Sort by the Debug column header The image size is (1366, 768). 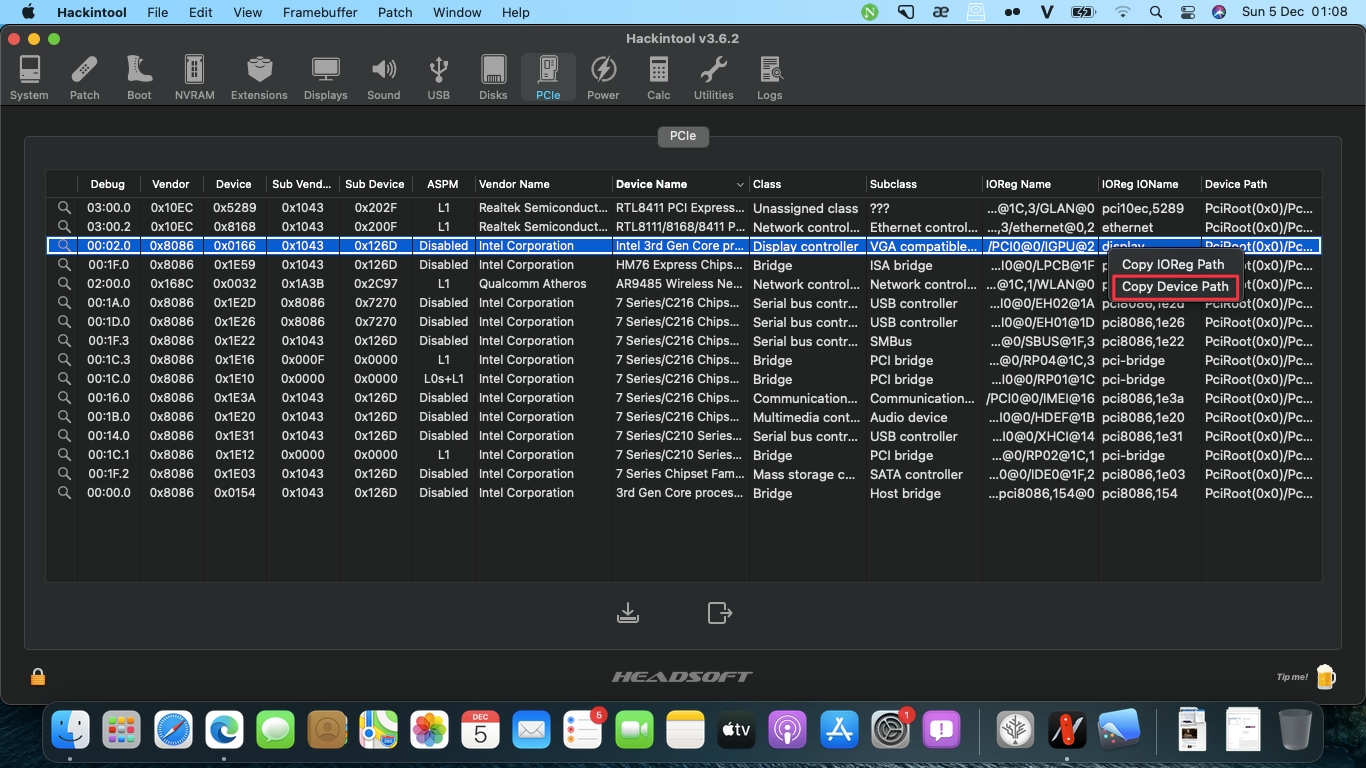[108, 184]
